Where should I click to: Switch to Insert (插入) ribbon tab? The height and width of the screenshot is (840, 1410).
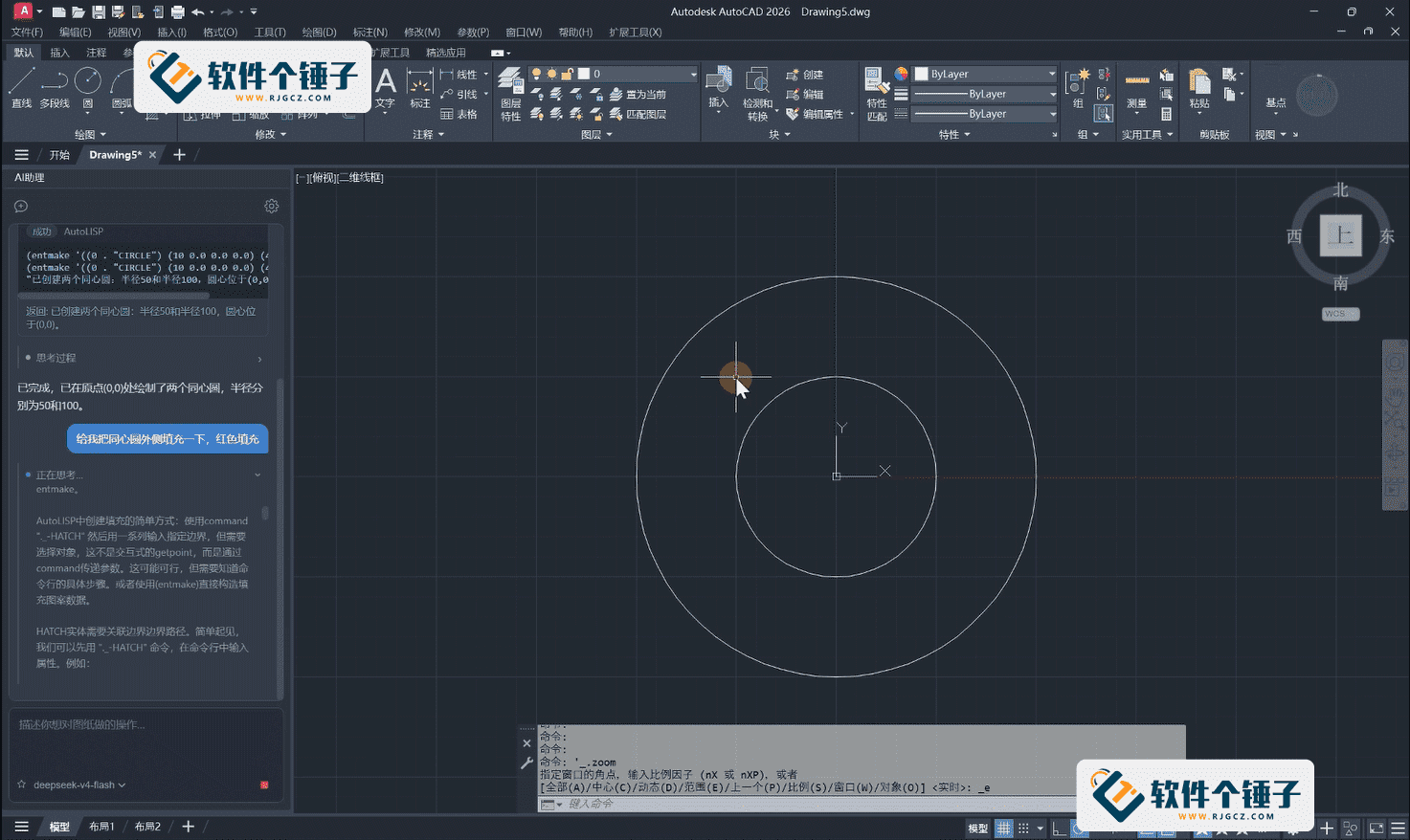[59, 53]
